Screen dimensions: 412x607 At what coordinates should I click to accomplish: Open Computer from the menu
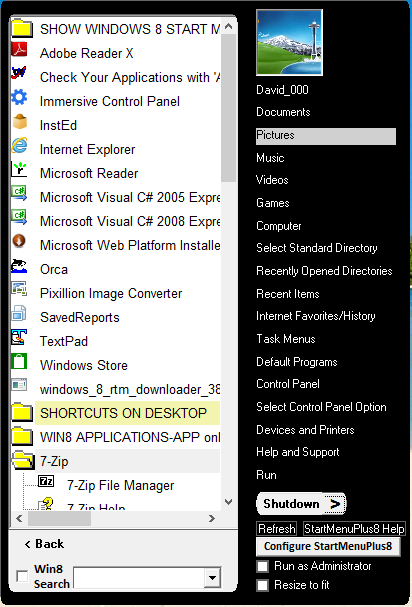click(x=279, y=226)
